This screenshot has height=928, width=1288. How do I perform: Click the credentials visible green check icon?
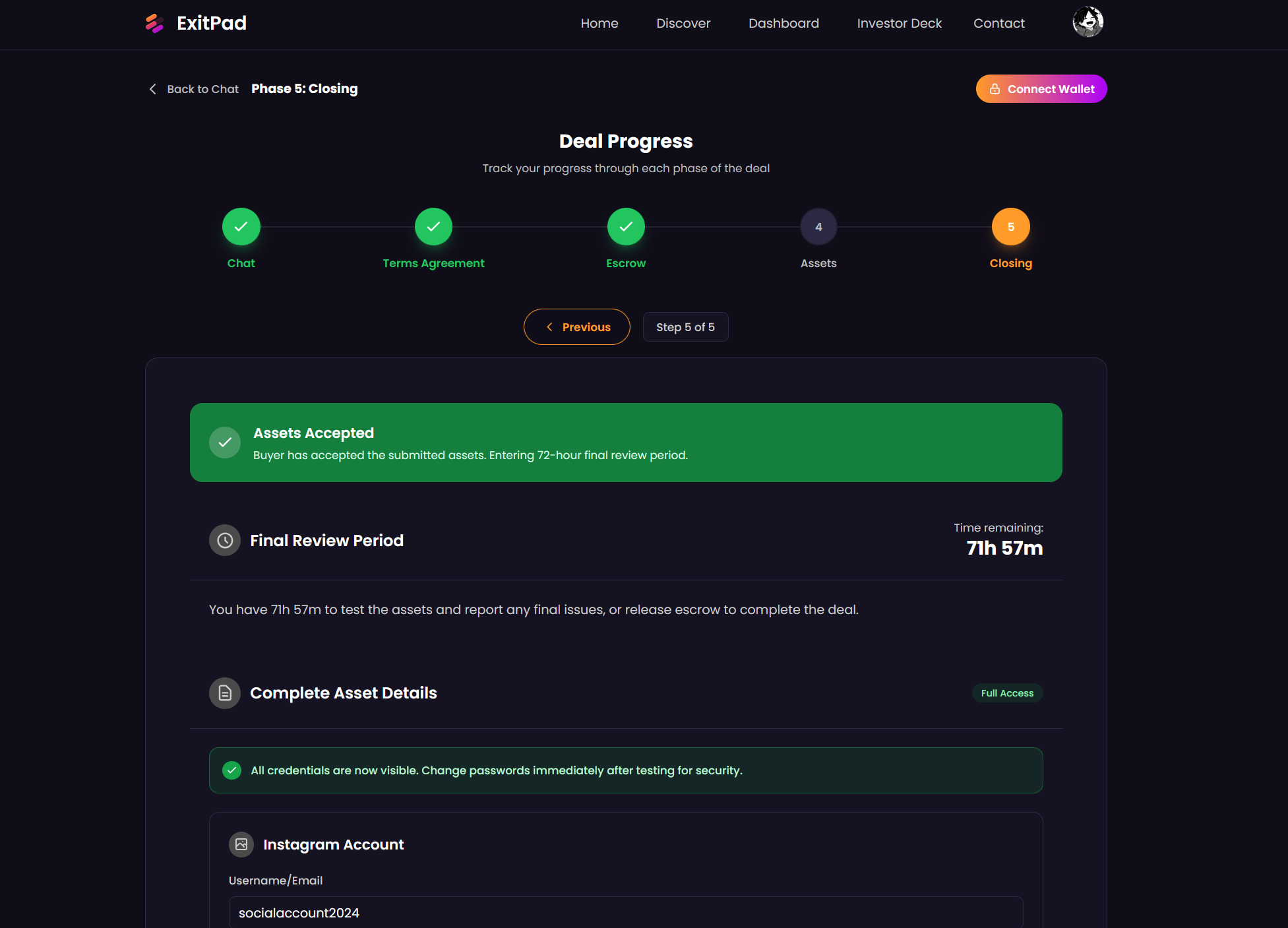pyautogui.click(x=232, y=770)
